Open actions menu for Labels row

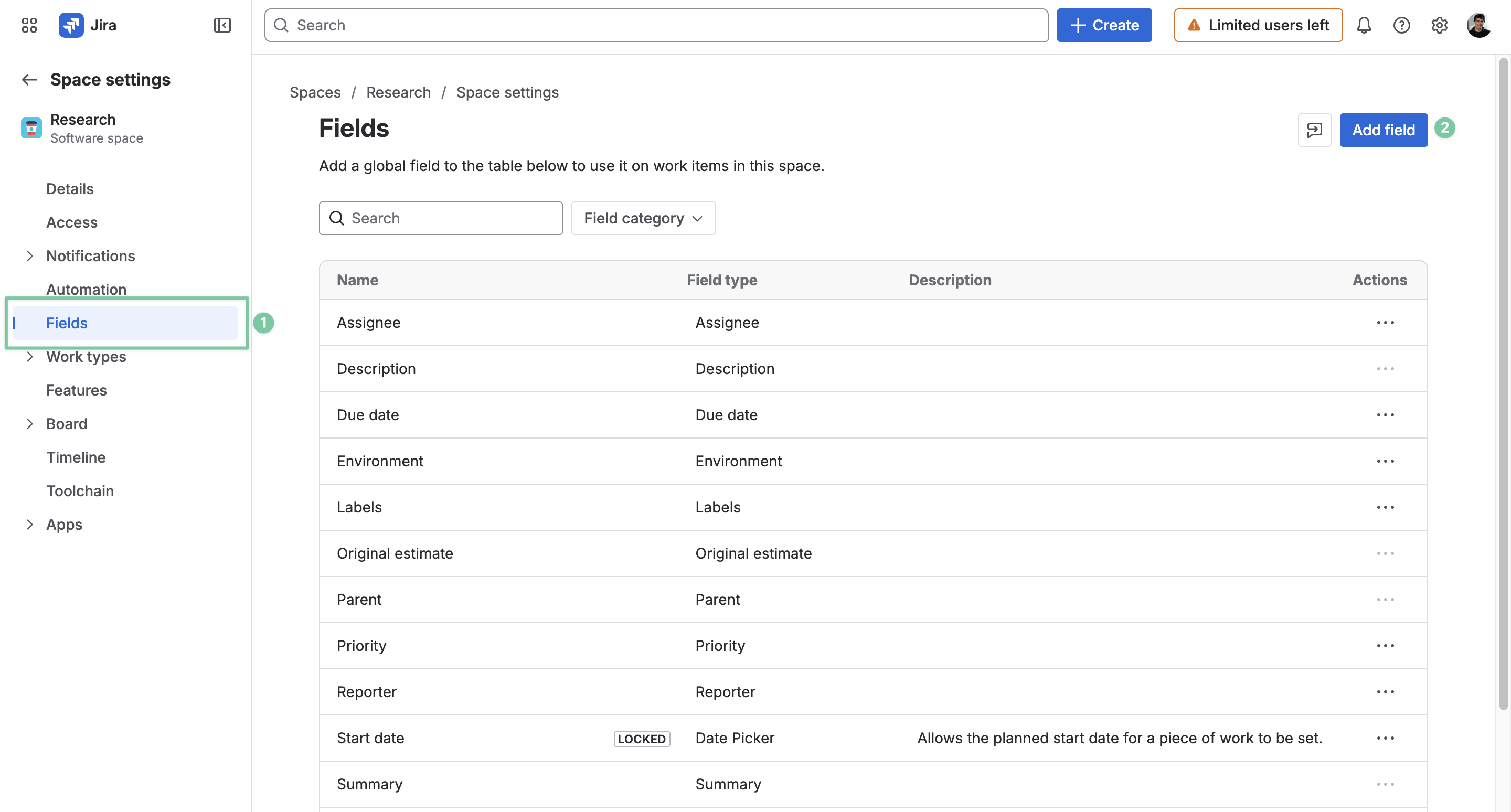point(1385,507)
